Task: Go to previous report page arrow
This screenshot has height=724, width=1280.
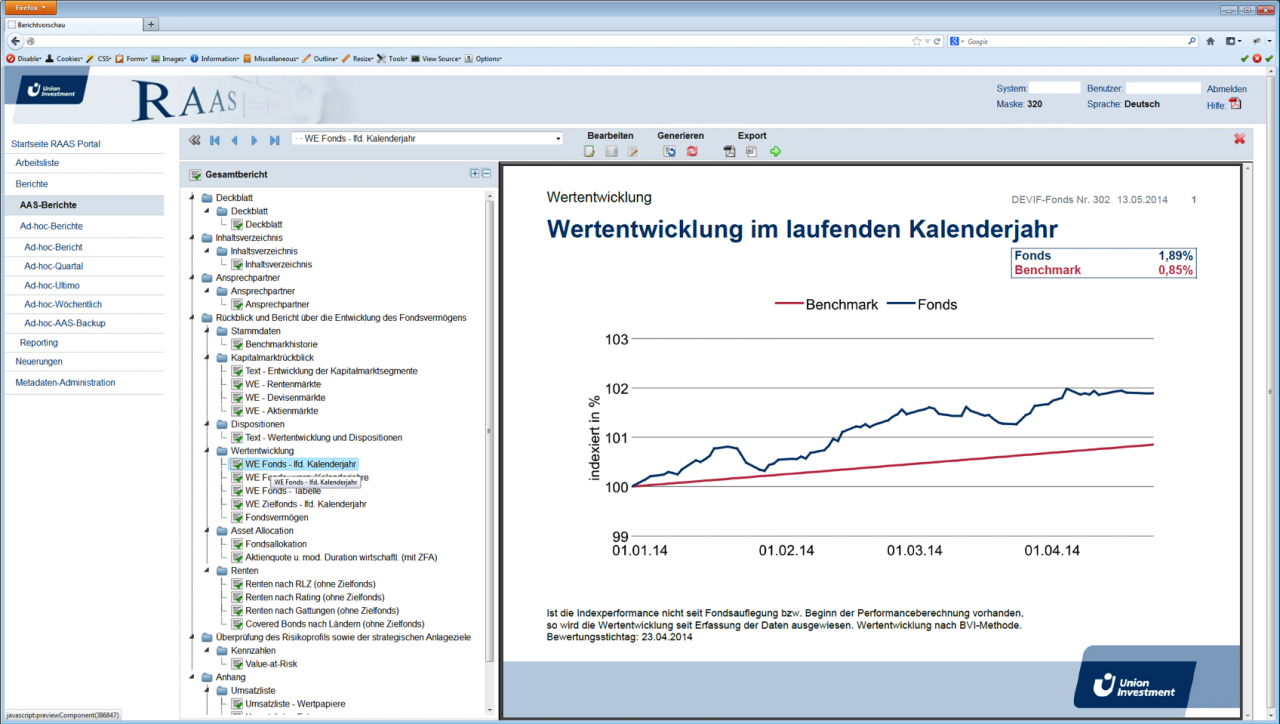Action: pyautogui.click(x=234, y=140)
